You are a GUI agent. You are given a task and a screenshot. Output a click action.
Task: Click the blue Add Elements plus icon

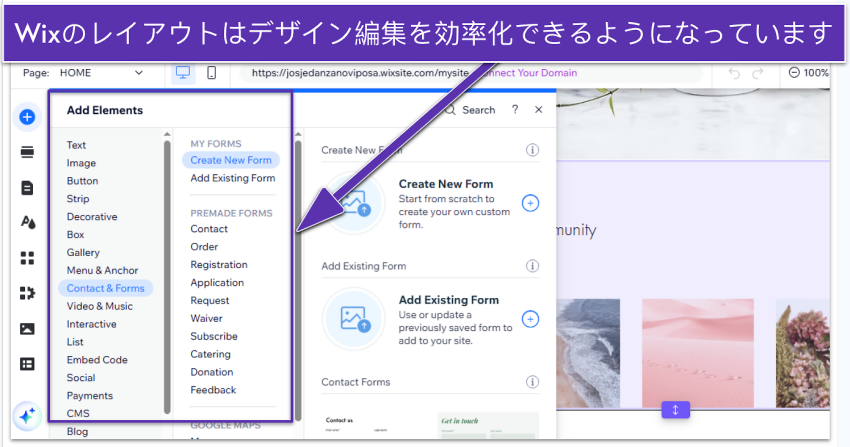[x=27, y=116]
